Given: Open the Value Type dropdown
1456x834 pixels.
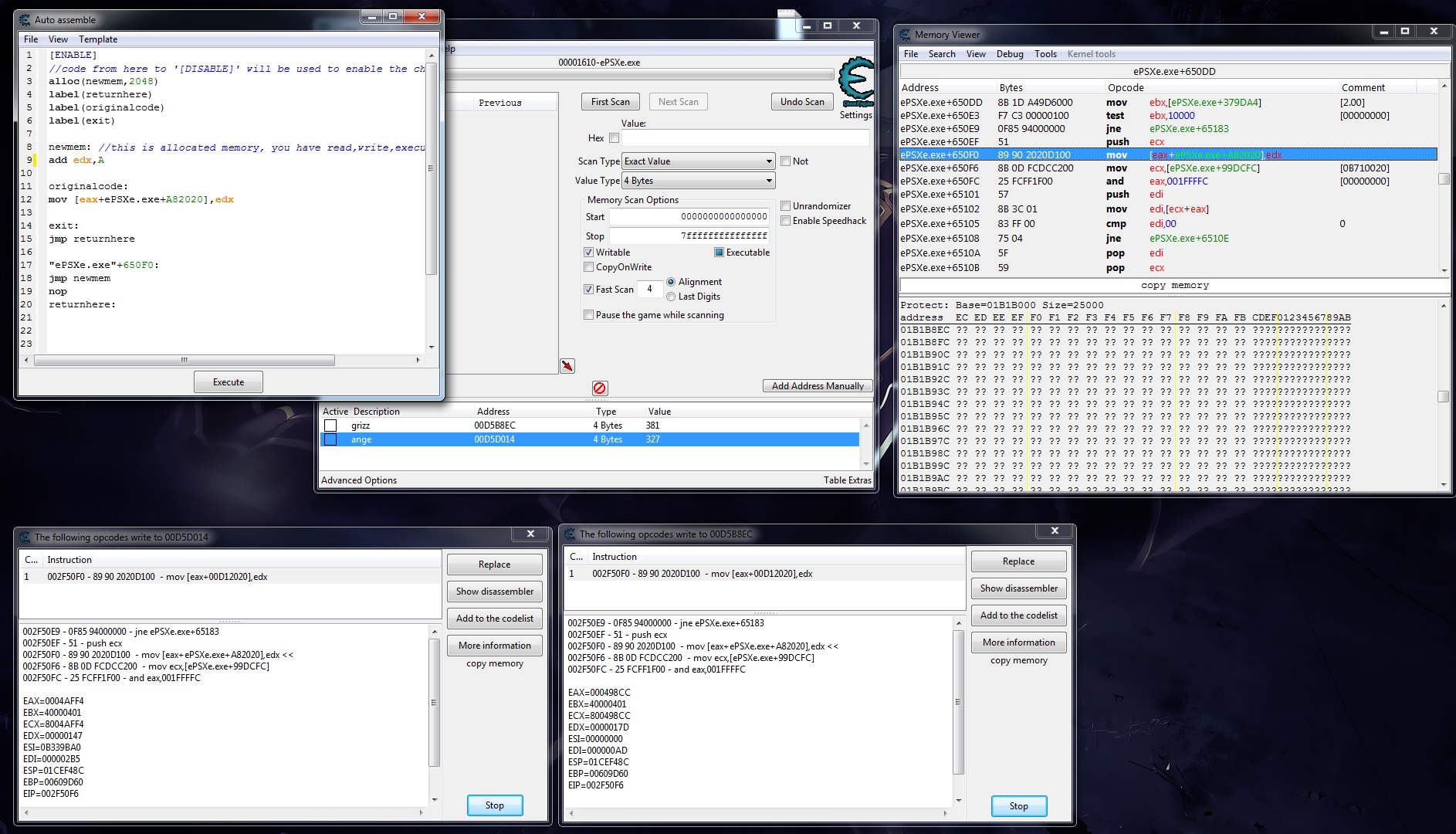Looking at the screenshot, I should [x=698, y=181].
